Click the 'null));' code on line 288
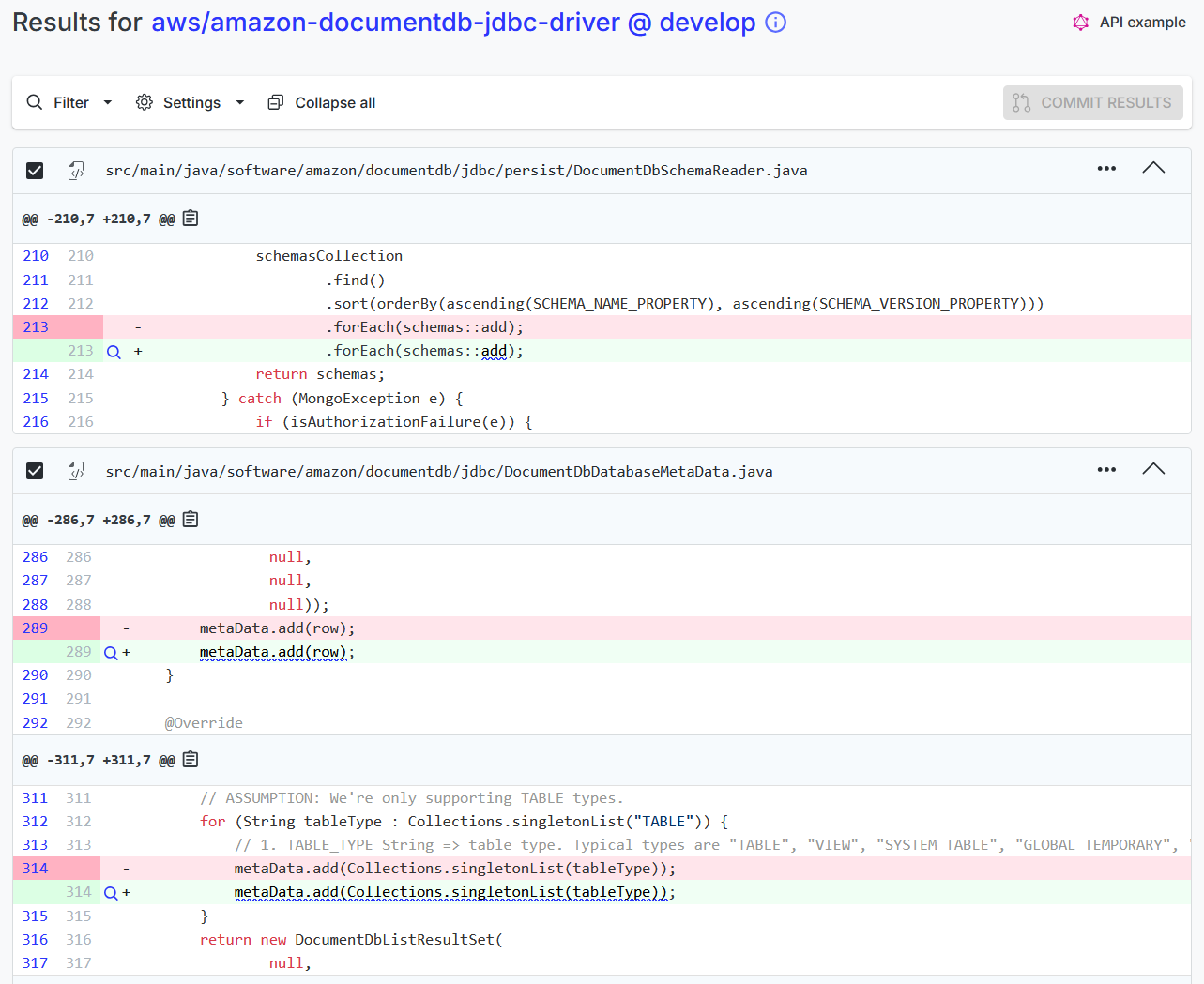Image resolution: width=1204 pixels, height=984 pixels. point(299,605)
